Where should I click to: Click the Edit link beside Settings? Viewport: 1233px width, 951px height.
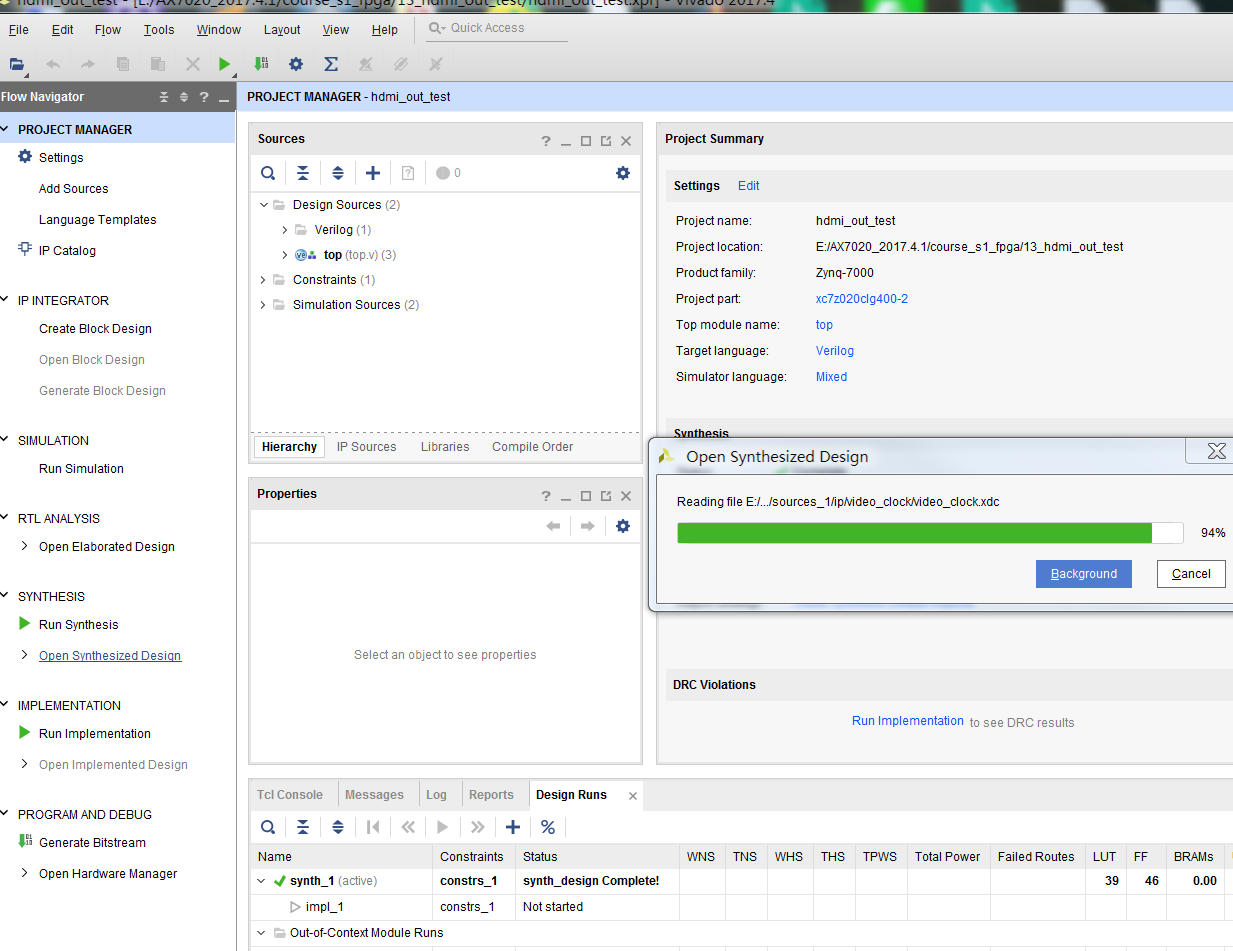click(749, 186)
